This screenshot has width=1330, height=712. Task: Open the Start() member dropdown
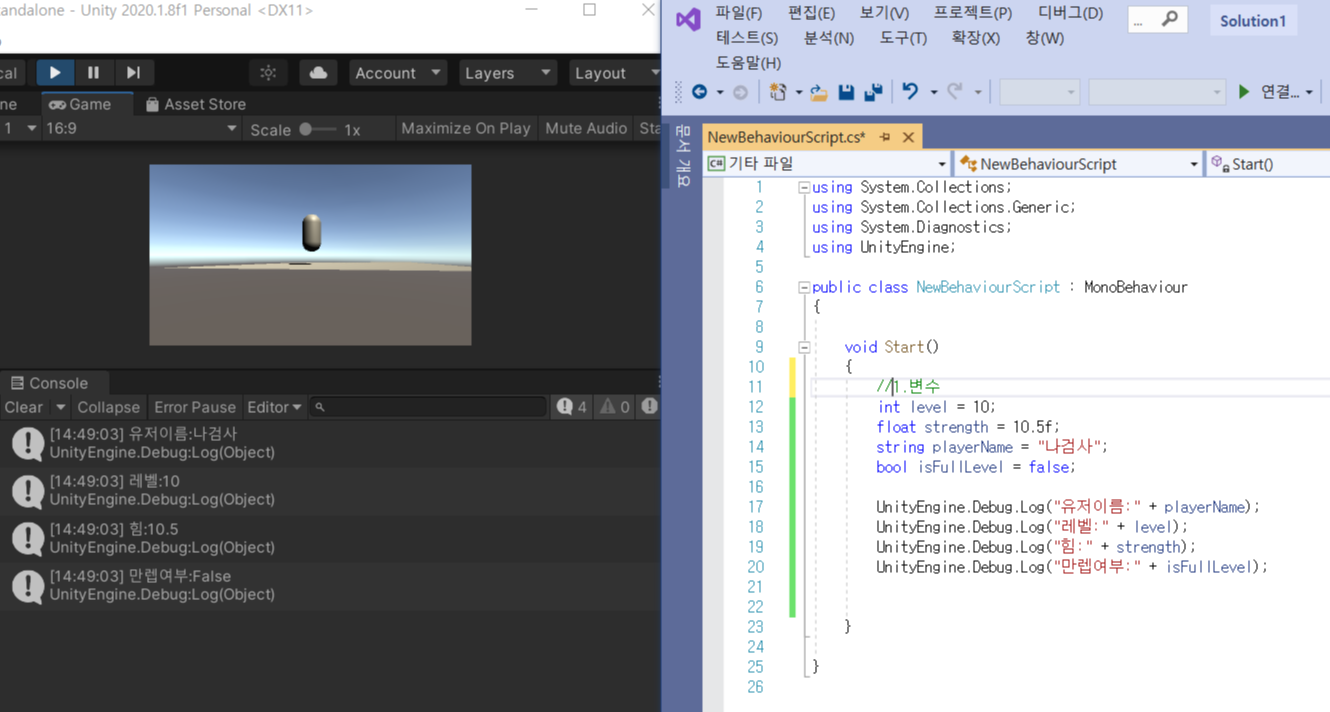[1268, 163]
